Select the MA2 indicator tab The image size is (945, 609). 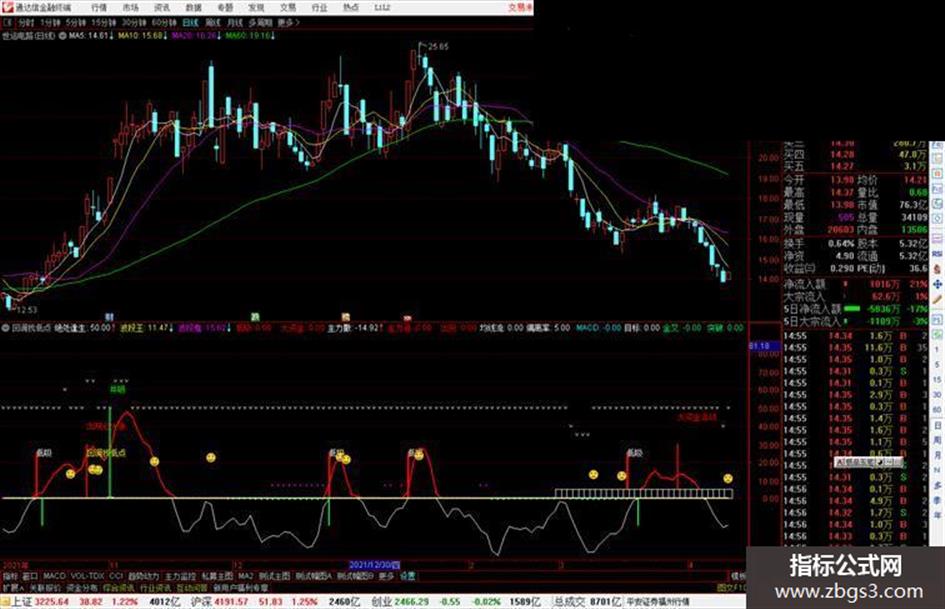[x=245, y=576]
